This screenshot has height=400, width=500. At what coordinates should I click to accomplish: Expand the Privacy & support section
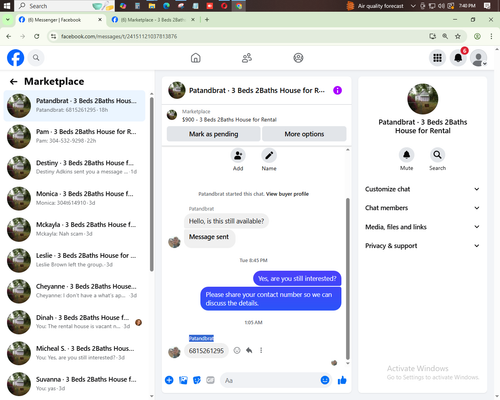pos(422,246)
